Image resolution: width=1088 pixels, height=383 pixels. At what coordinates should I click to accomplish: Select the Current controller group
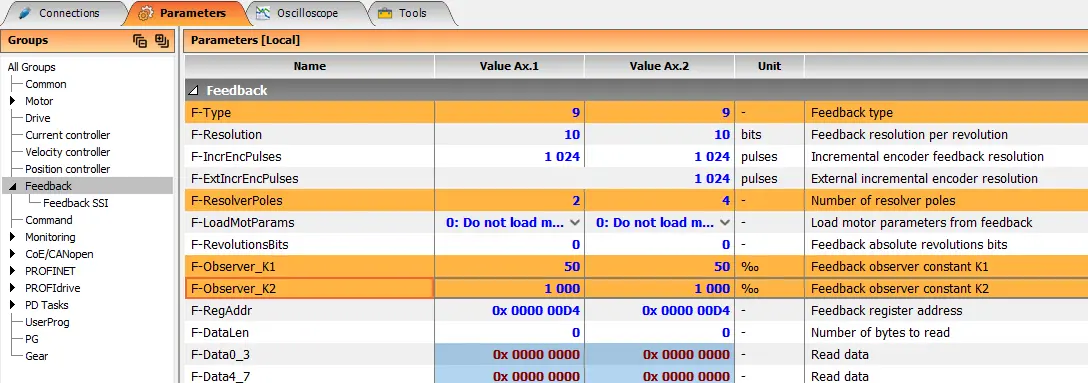[67, 135]
